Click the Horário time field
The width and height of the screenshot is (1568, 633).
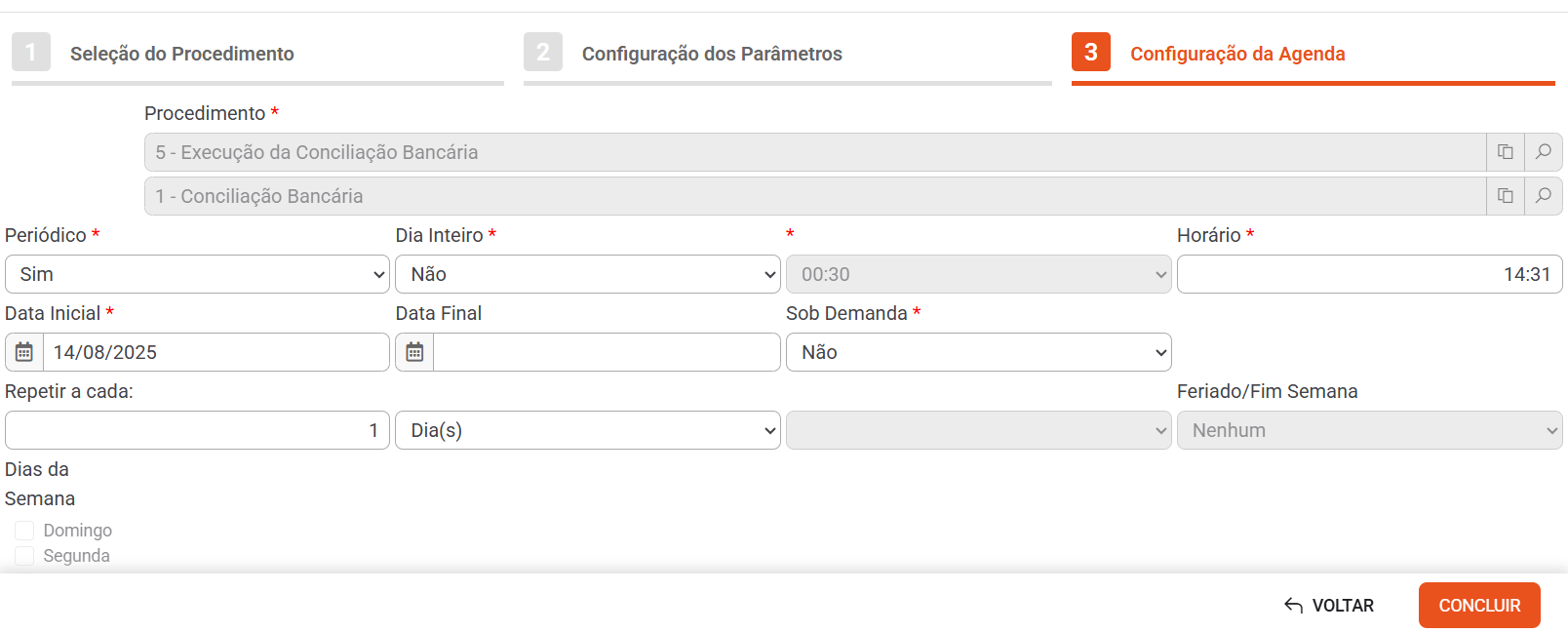point(1369,274)
